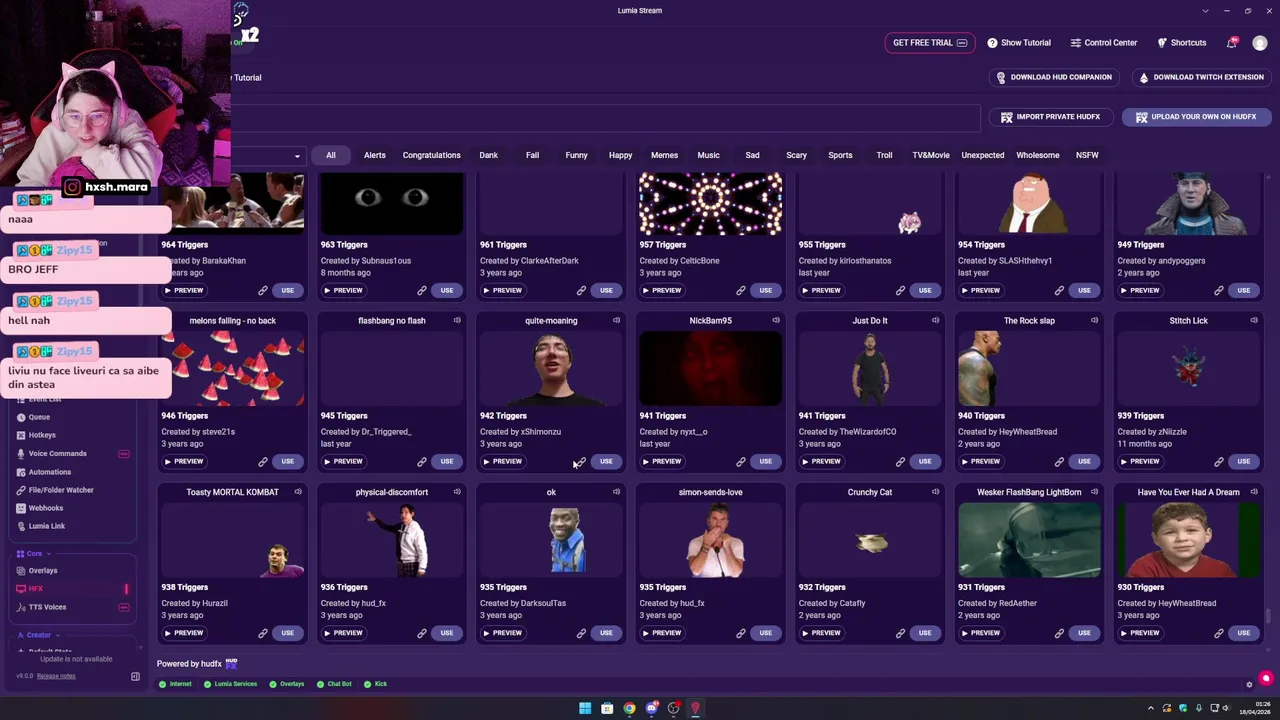
Task: Use the flashbang no flash effect
Action: click(447, 462)
